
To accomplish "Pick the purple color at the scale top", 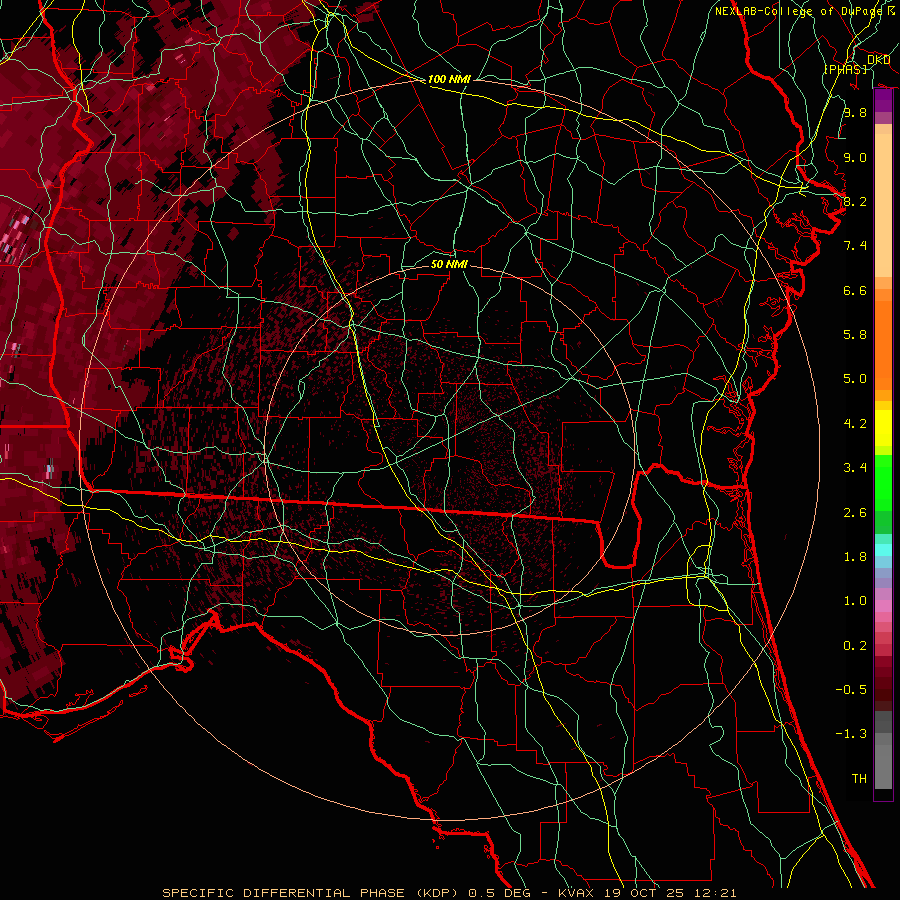I will coord(883,100).
